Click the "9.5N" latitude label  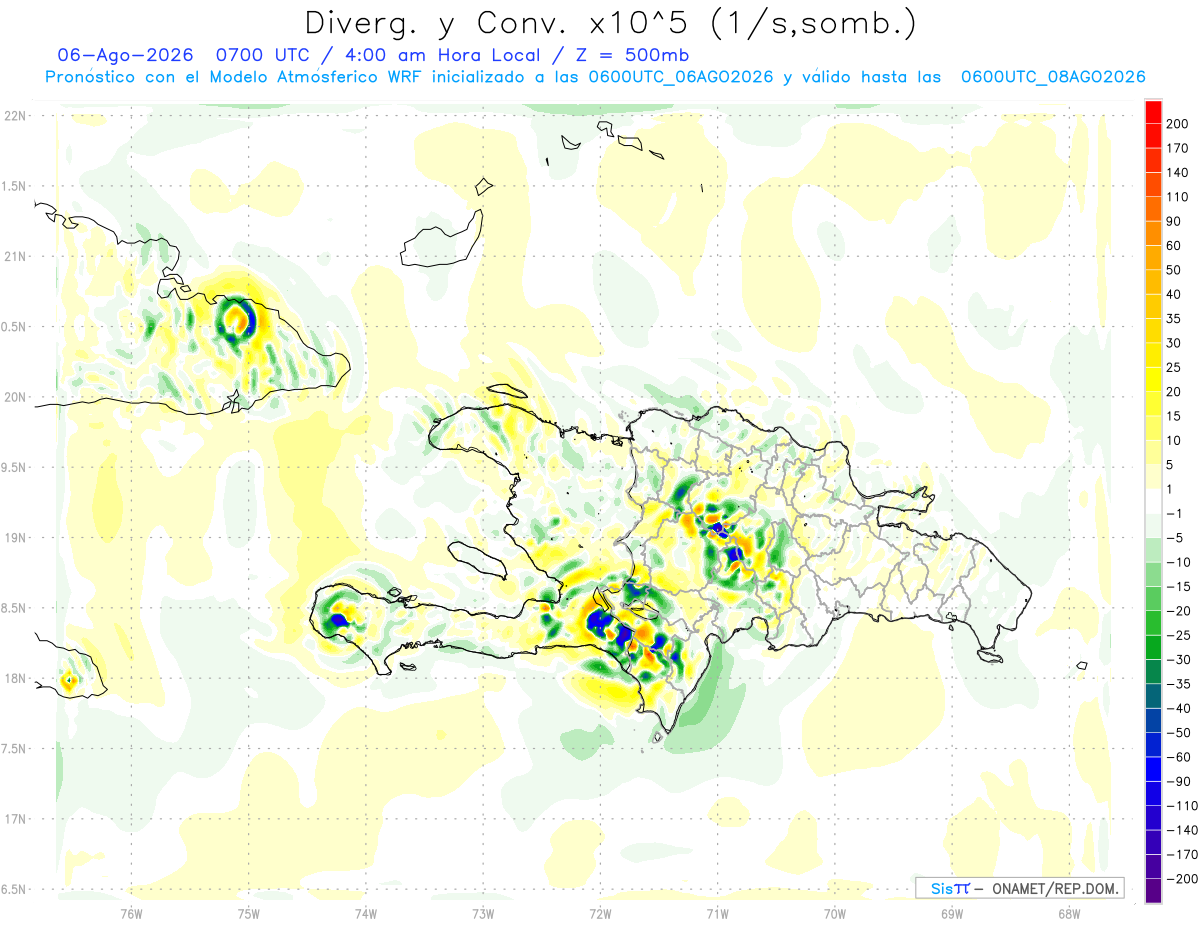click(x=13, y=468)
